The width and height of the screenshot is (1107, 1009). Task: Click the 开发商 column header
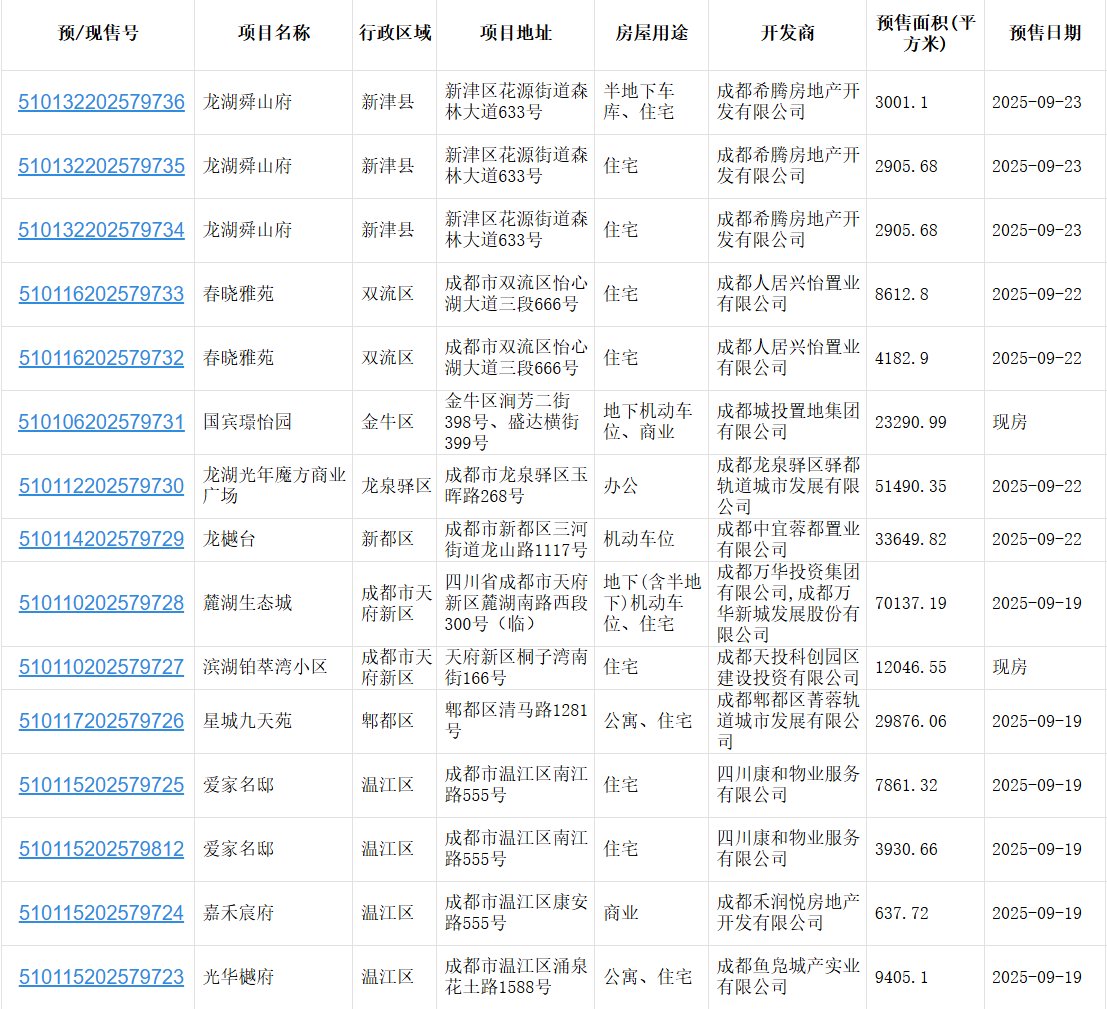coord(787,33)
